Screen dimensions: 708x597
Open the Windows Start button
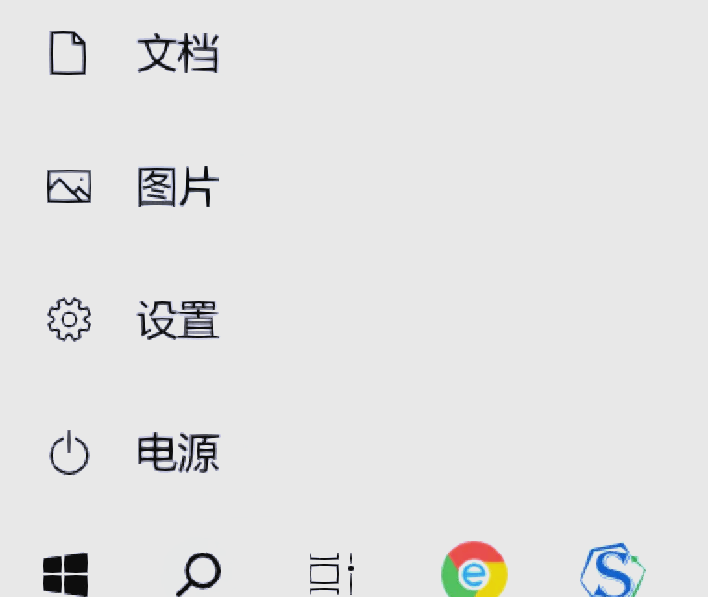click(65, 574)
